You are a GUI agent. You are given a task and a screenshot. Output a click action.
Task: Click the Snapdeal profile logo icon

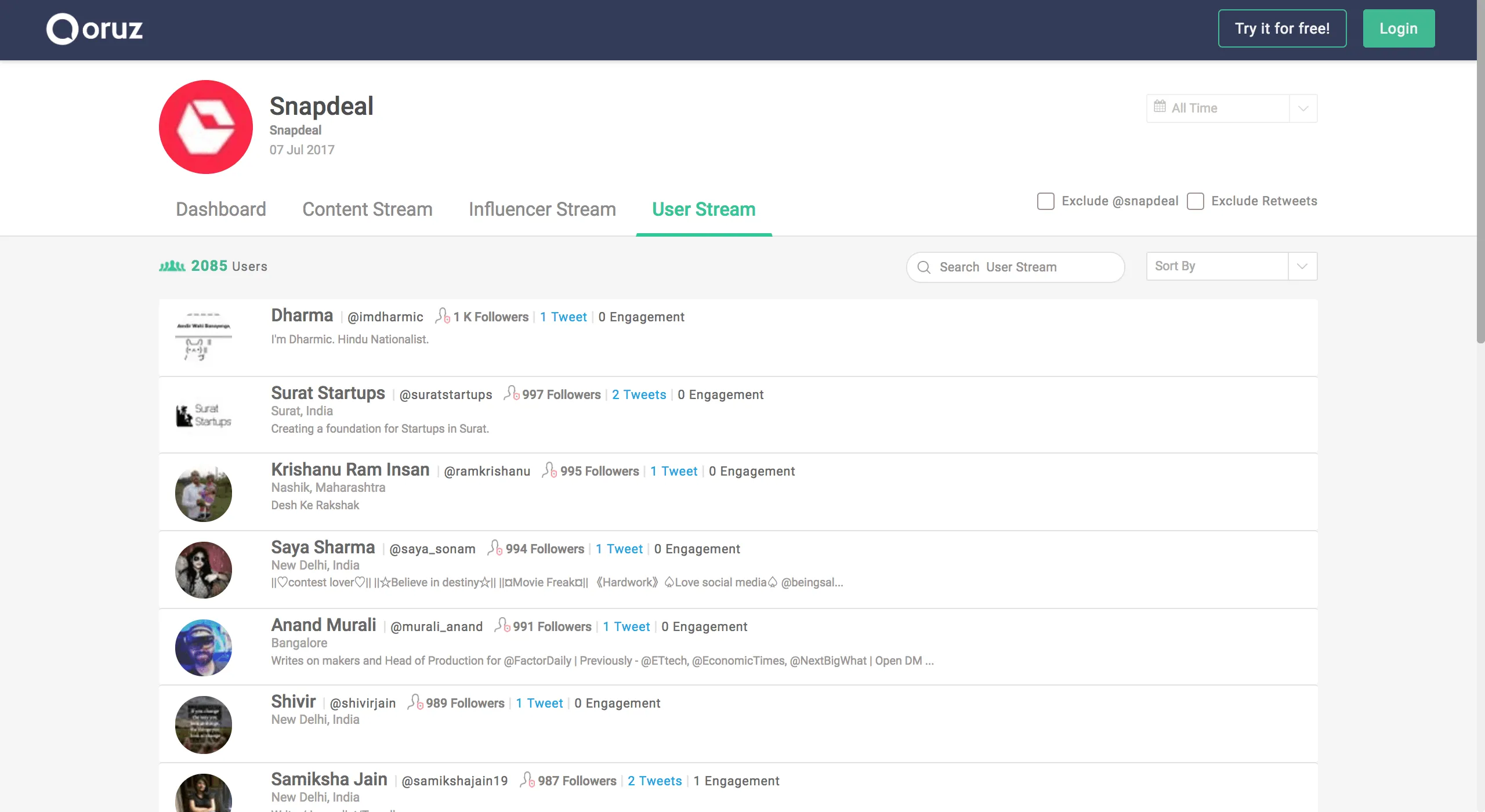[x=206, y=126]
